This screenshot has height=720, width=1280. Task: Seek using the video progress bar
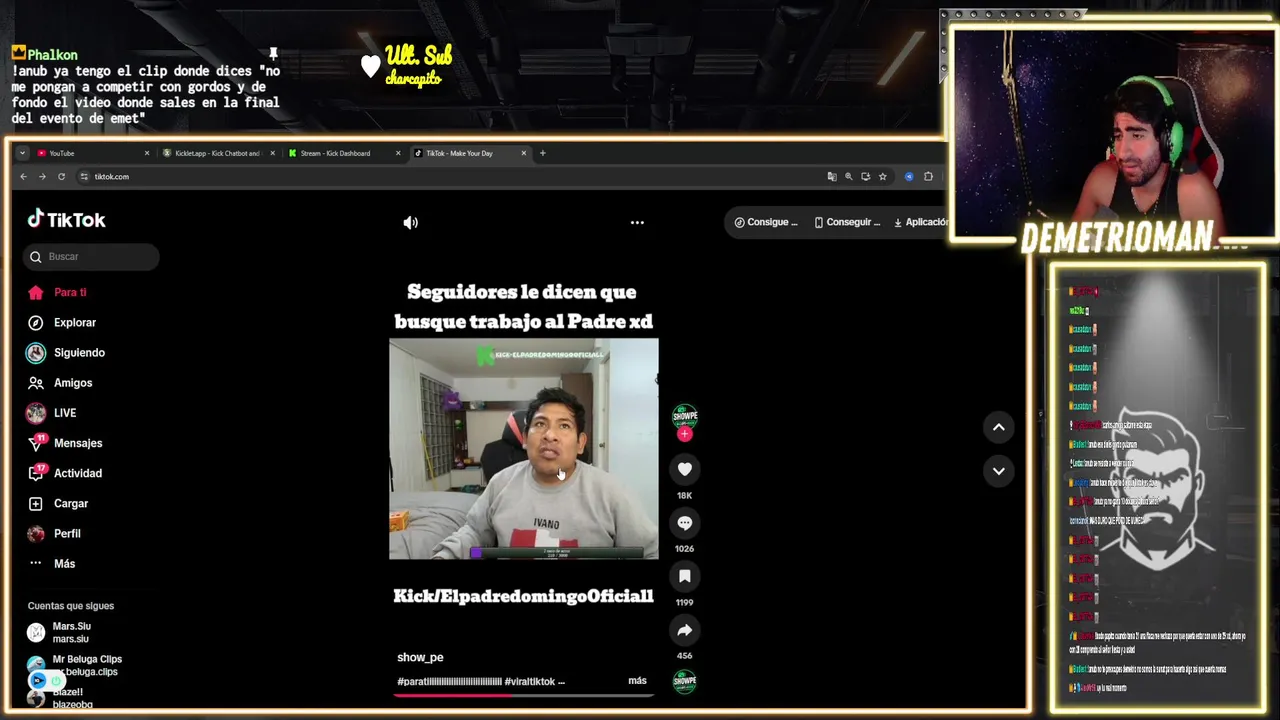pyautogui.click(x=524, y=694)
